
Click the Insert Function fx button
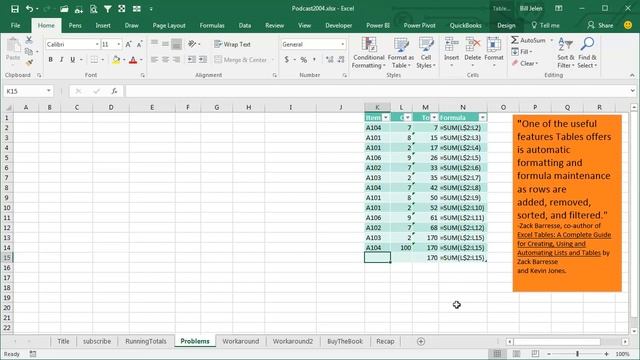click(x=114, y=91)
